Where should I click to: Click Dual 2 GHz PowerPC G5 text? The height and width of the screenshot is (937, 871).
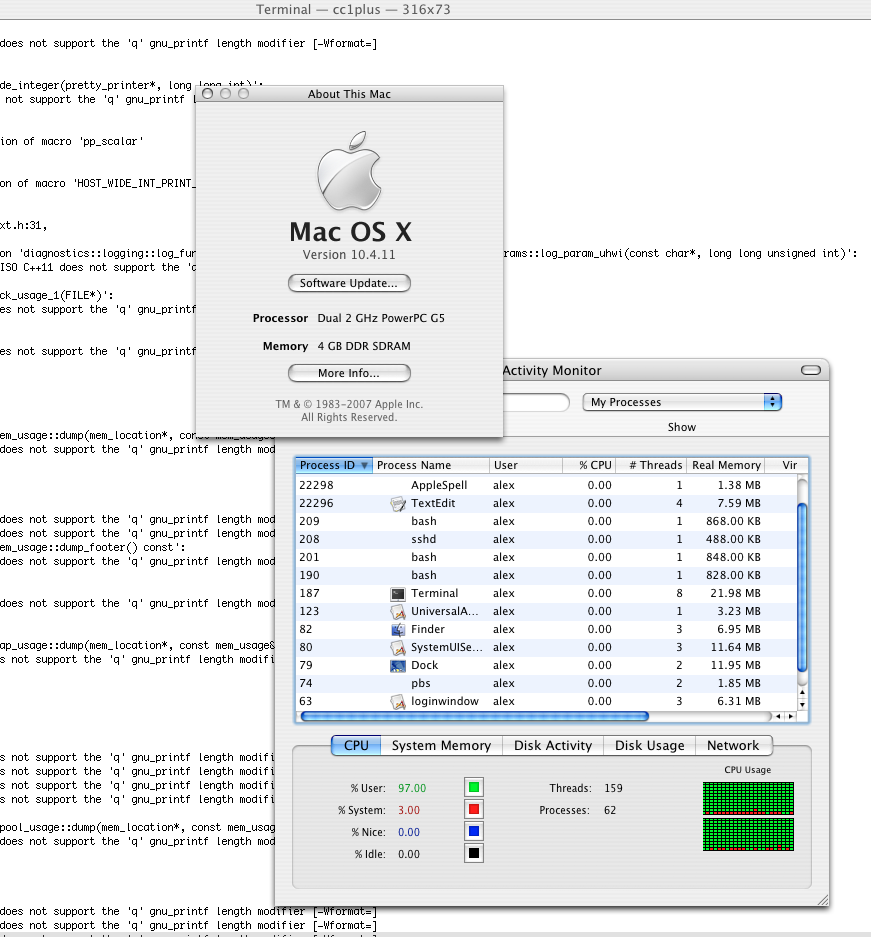point(381,318)
